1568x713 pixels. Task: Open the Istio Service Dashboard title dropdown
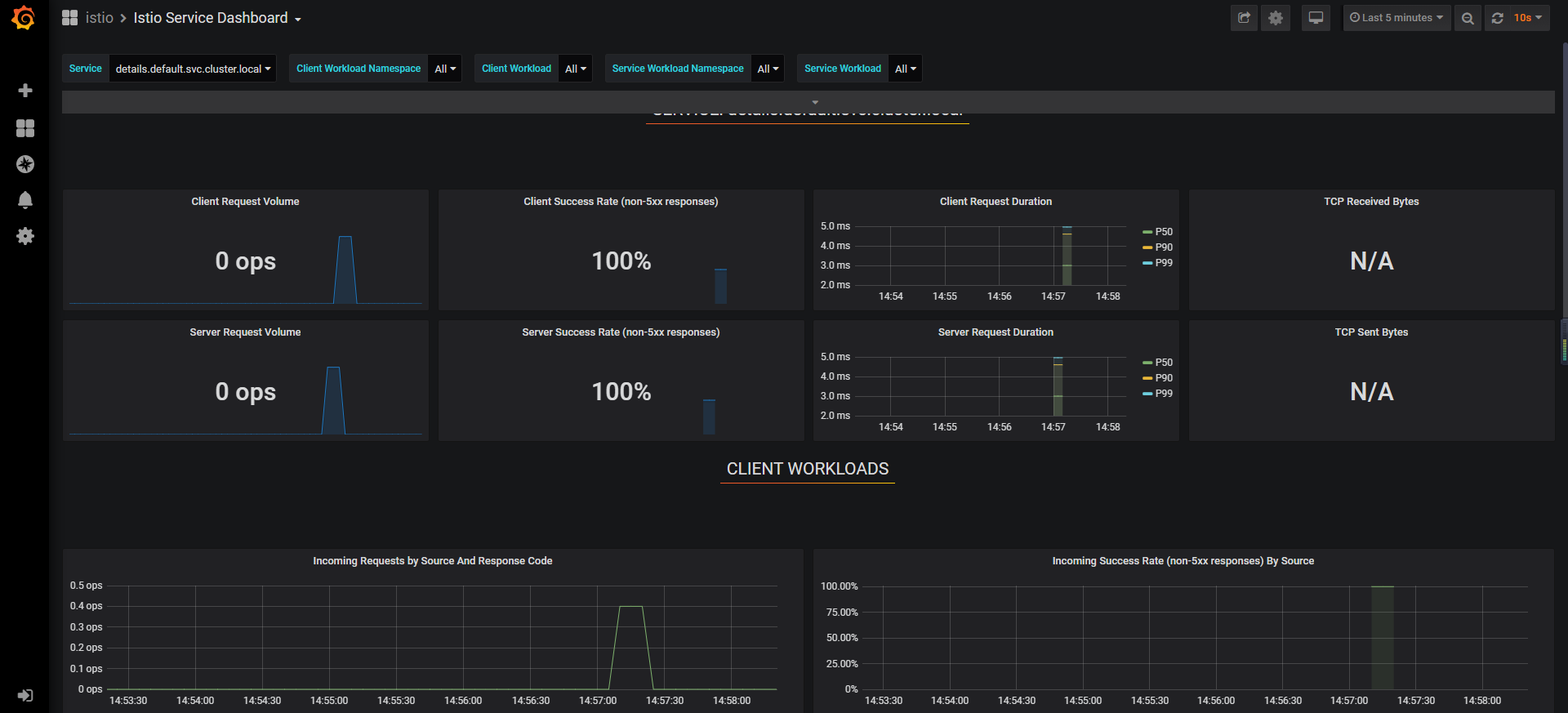217,18
